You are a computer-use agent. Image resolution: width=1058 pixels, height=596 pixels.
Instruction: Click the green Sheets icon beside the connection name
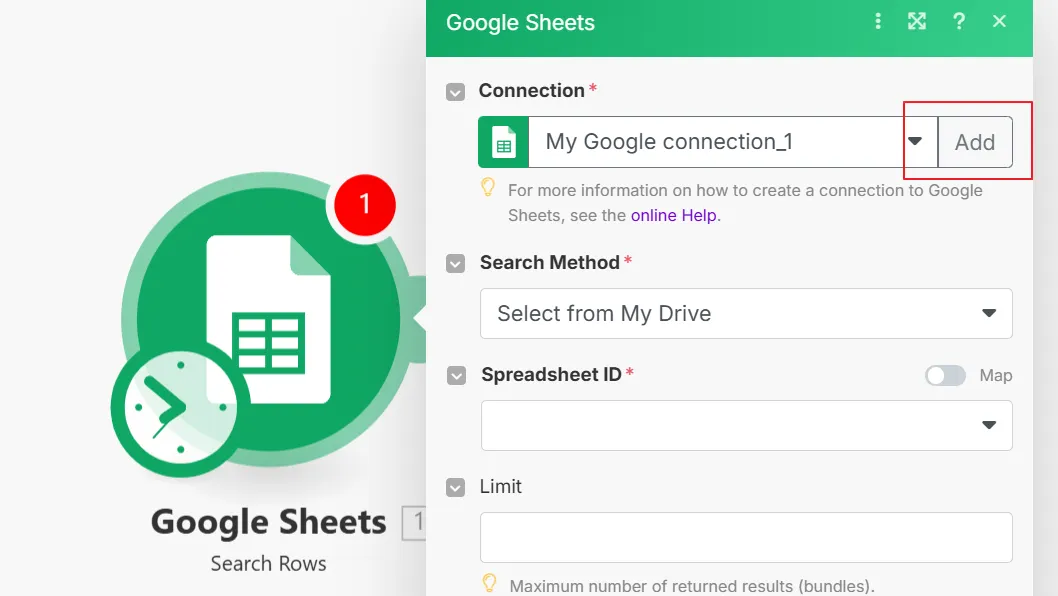tap(503, 142)
